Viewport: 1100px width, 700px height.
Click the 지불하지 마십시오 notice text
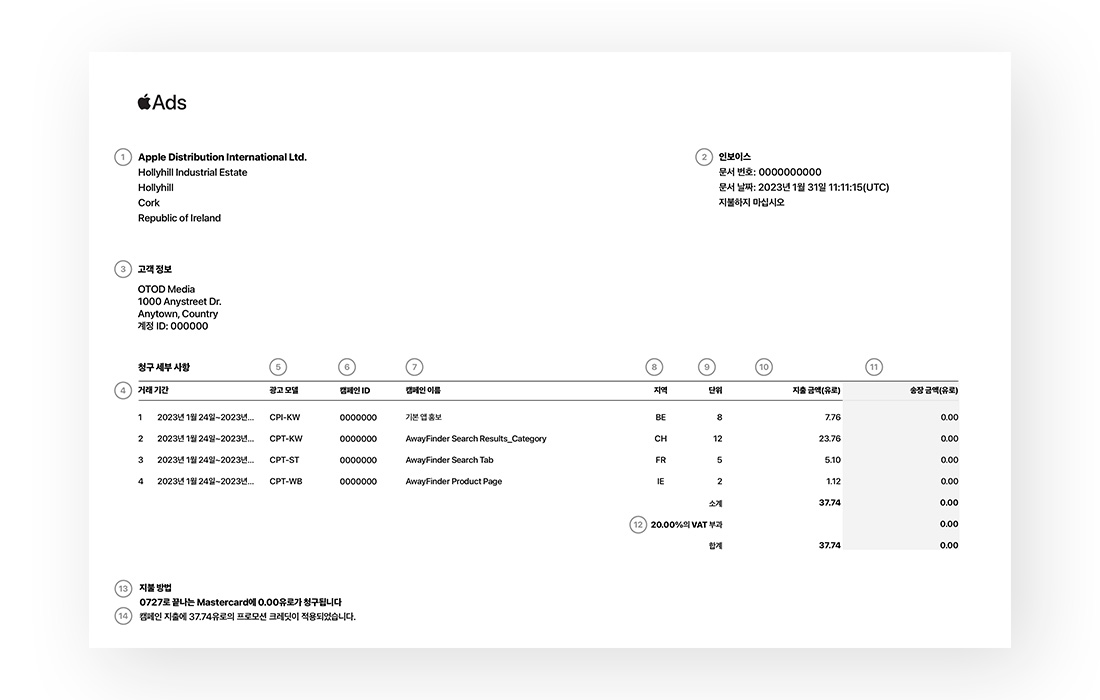coord(751,203)
